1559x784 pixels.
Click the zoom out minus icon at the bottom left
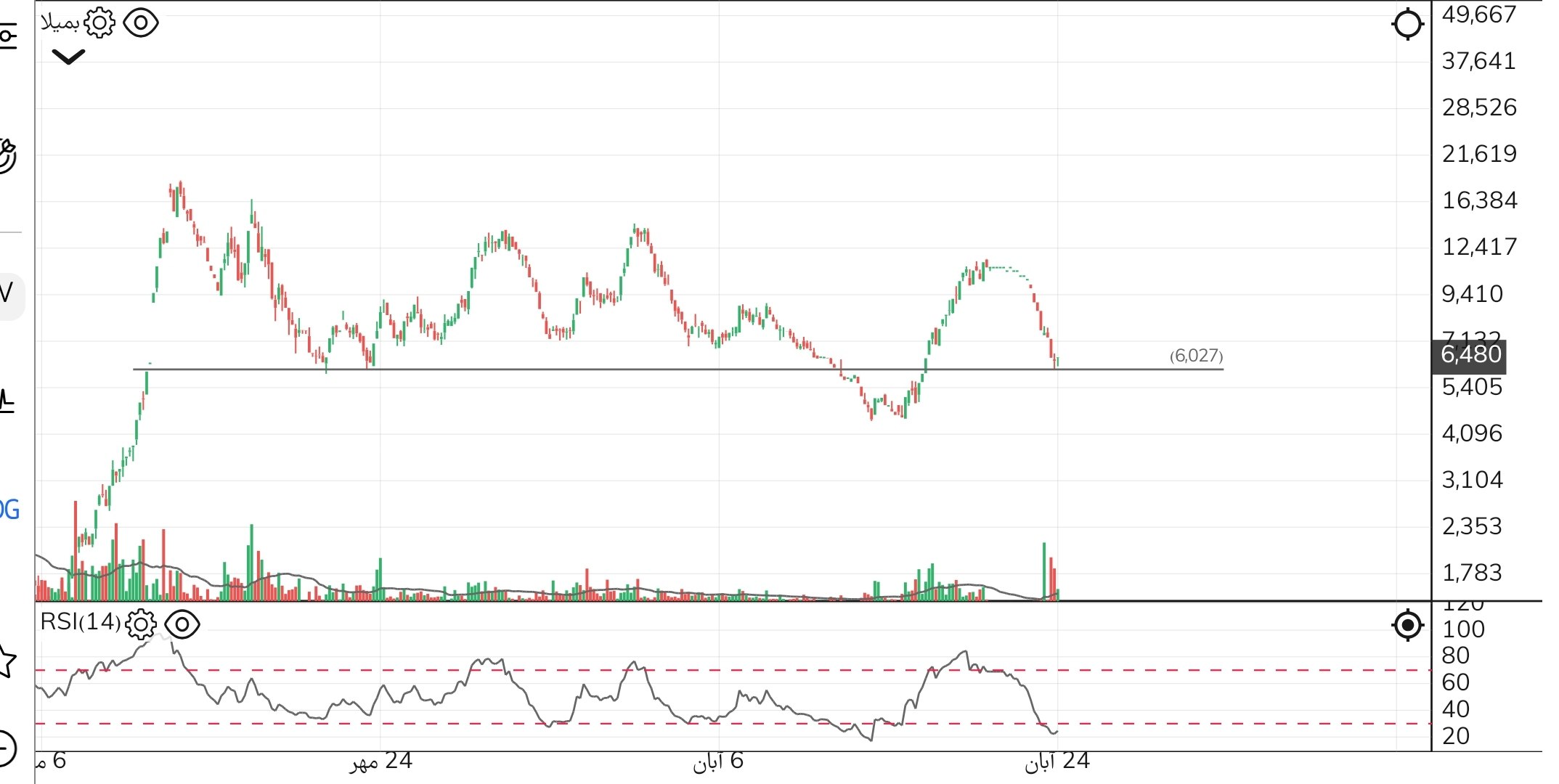(4, 748)
